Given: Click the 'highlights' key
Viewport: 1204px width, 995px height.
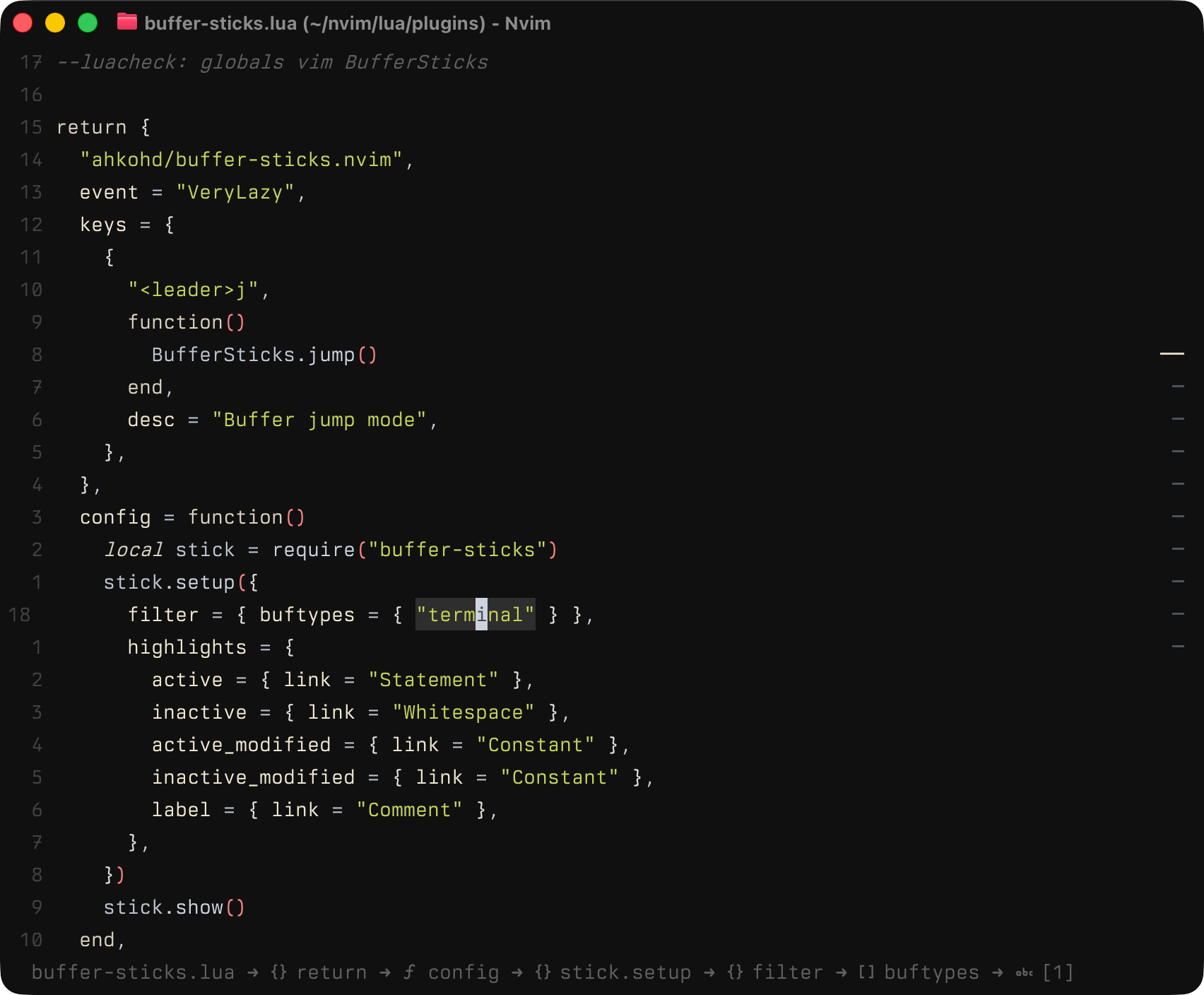Looking at the screenshot, I should click(187, 647).
